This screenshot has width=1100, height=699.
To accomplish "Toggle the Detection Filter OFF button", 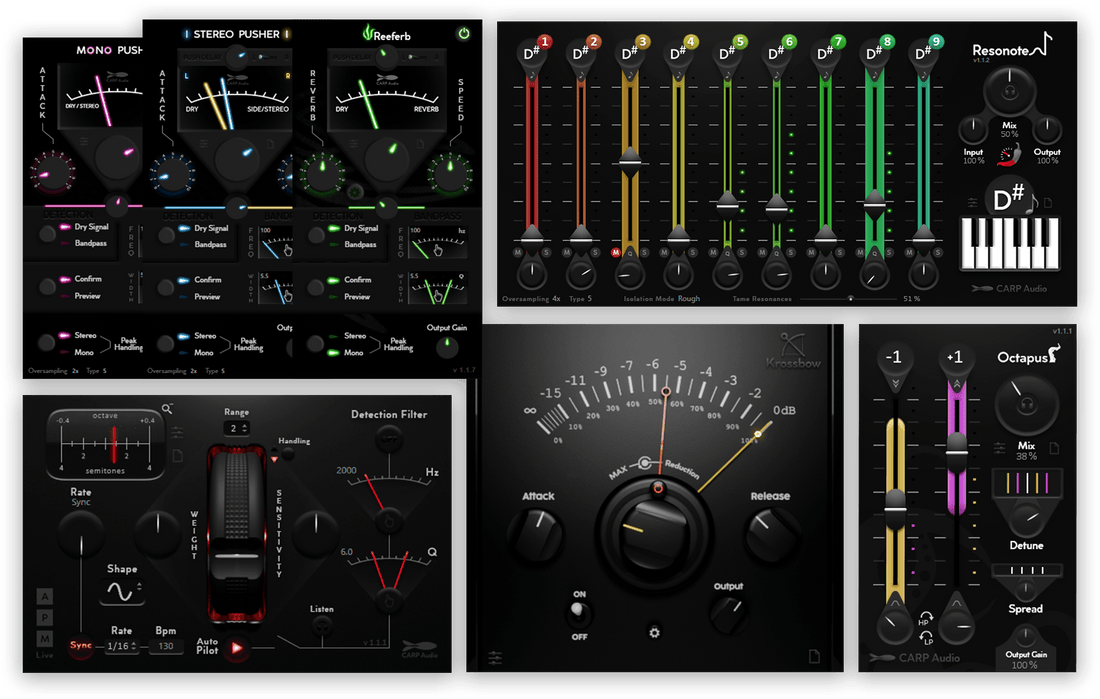I will 389,441.
